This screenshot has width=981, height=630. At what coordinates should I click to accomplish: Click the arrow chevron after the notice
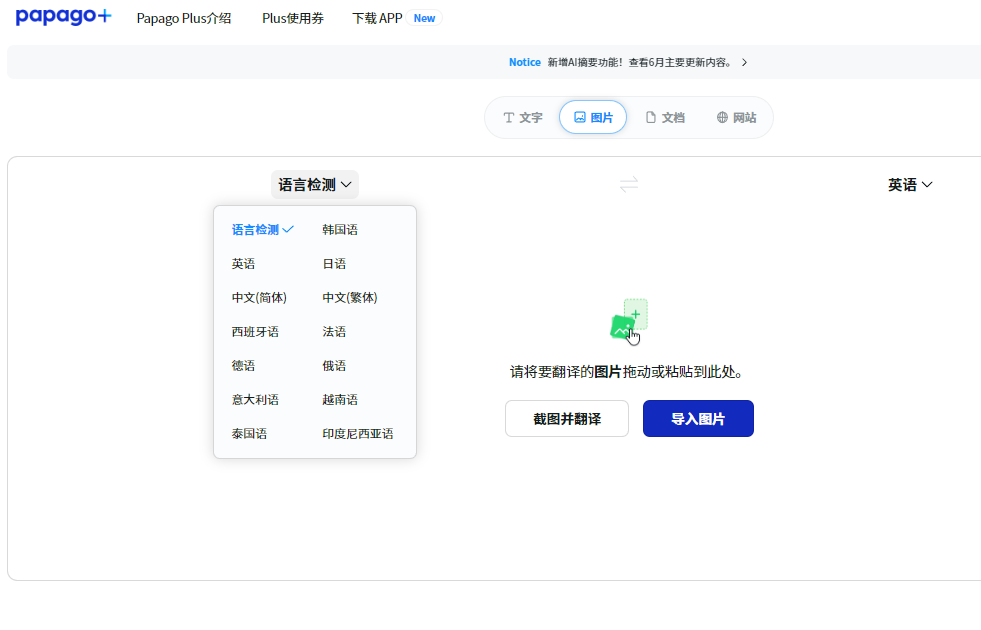click(745, 62)
